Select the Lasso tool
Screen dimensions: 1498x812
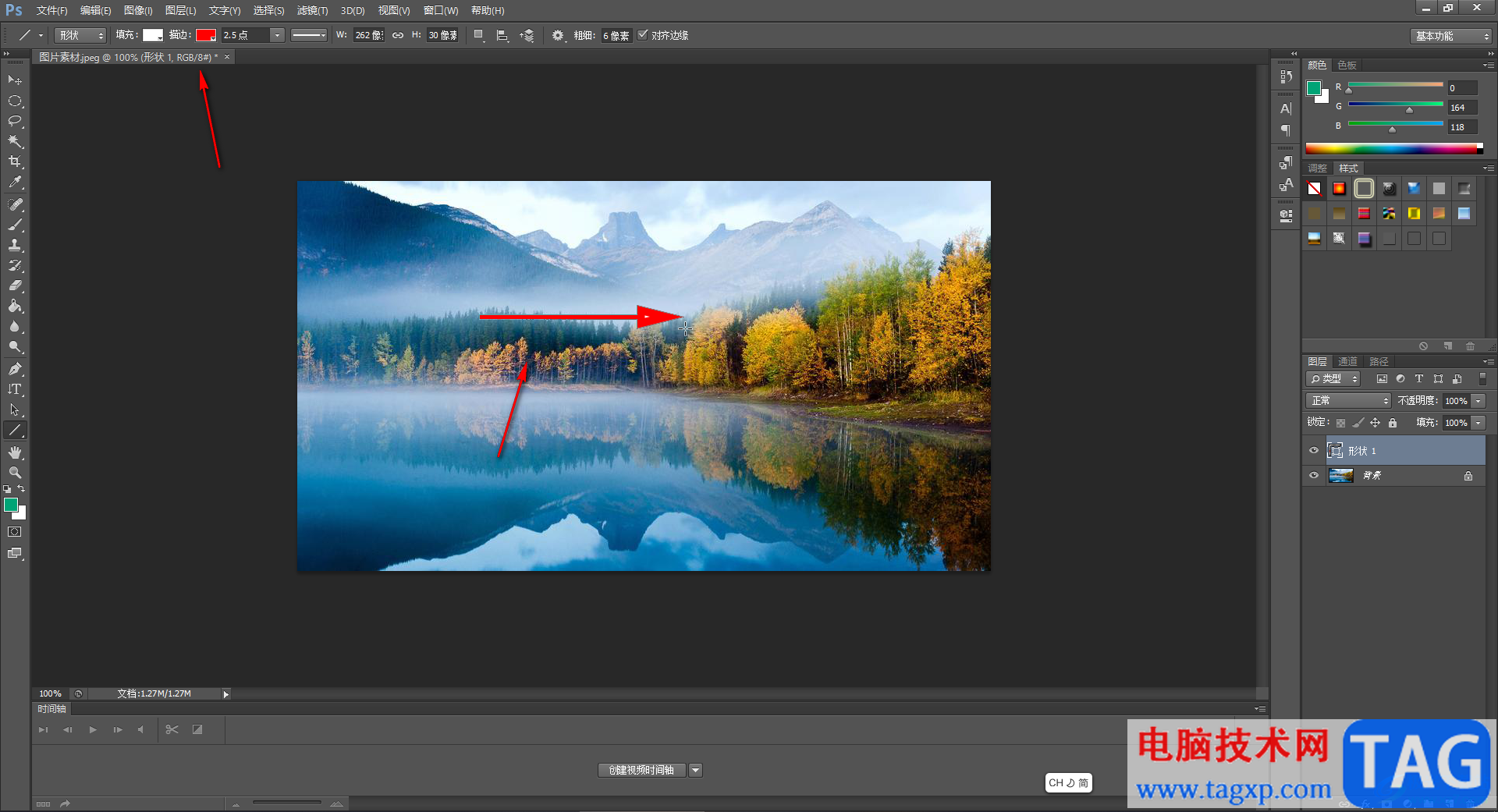click(x=15, y=121)
